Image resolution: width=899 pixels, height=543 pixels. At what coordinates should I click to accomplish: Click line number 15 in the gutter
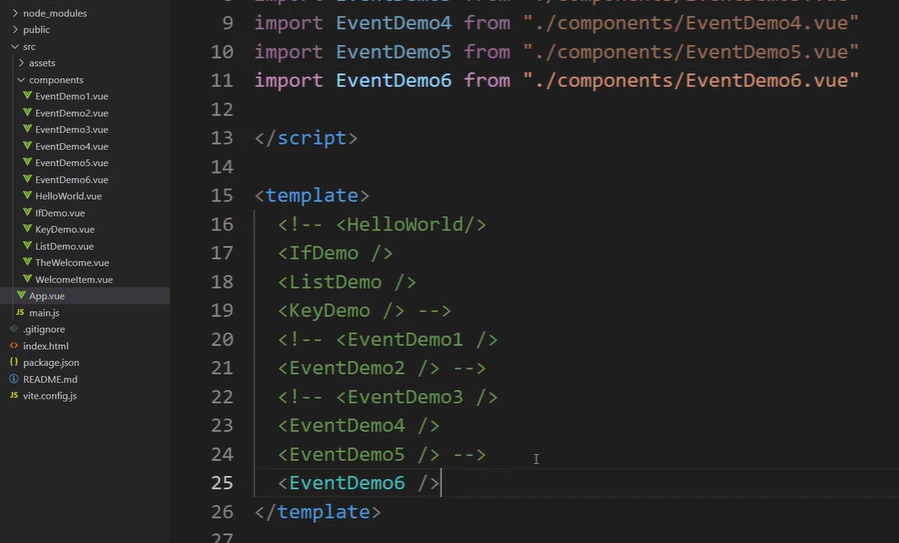222,196
